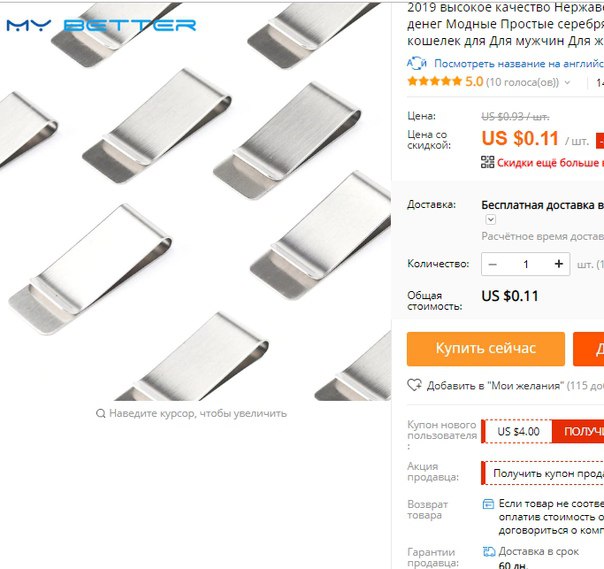Click the Купить сейчас button
This screenshot has height=569, width=604.
[486, 349]
